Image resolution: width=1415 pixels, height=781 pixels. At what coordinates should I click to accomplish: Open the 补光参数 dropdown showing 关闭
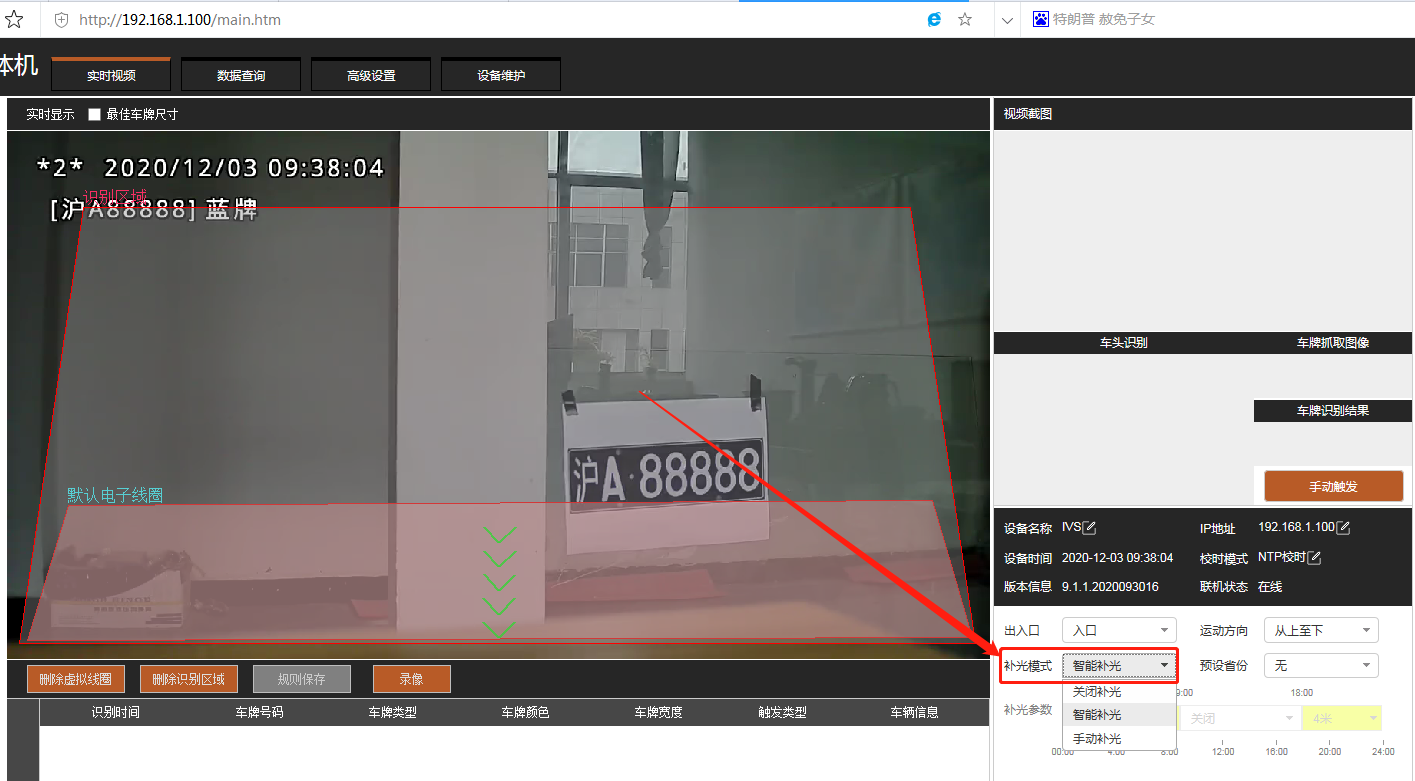1239,718
